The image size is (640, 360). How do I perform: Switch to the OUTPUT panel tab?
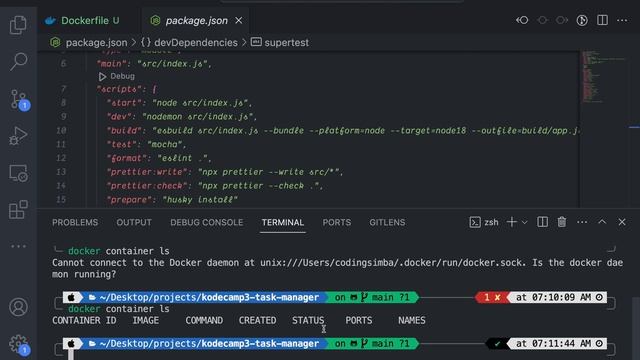click(x=134, y=222)
